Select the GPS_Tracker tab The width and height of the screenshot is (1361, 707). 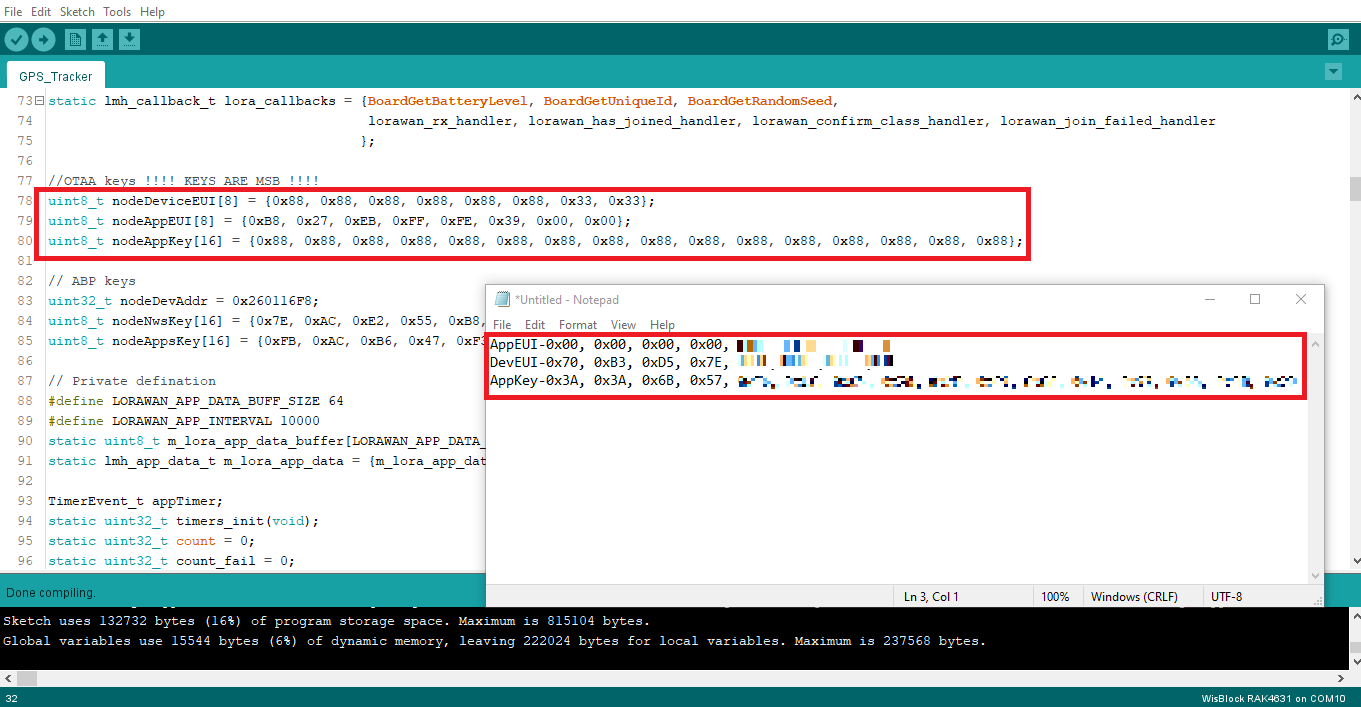coord(56,76)
